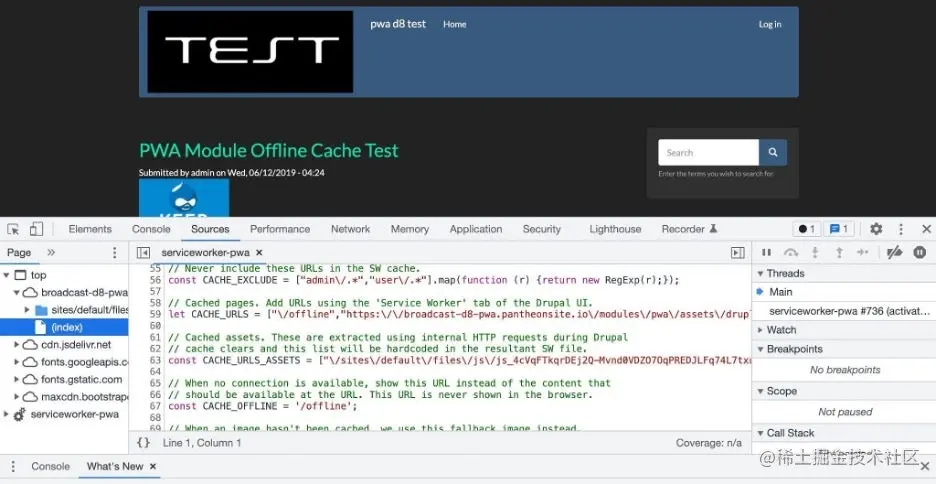This screenshot has height=484, width=936.
Task: Pause script execution in debugger
Action: point(766,253)
